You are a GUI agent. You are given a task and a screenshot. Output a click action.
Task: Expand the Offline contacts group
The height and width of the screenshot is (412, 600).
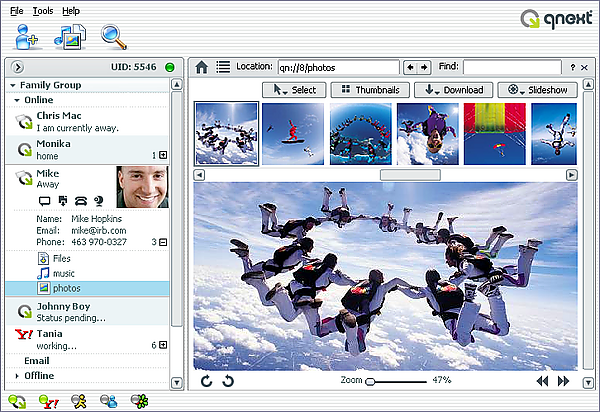click(x=17, y=376)
